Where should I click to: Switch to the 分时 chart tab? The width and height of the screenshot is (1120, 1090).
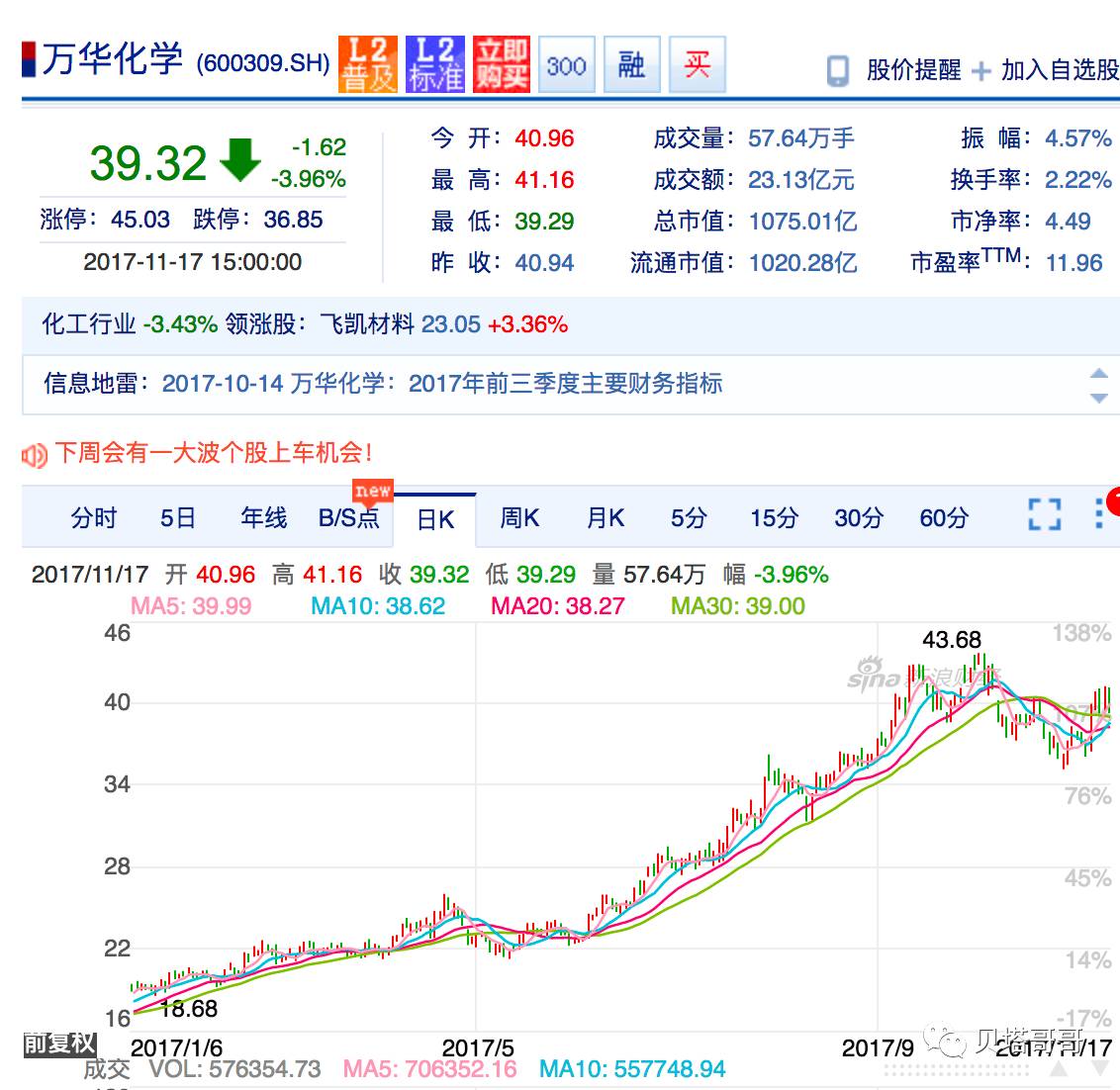pos(93,518)
